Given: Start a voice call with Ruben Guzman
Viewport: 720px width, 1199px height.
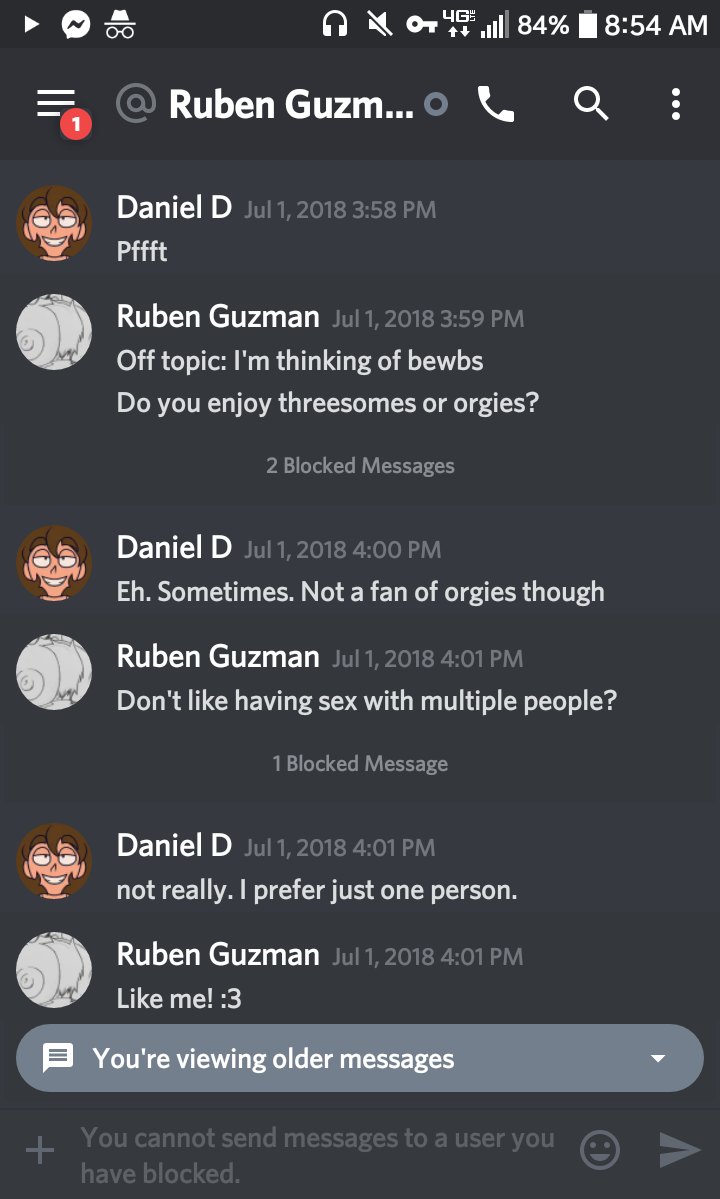Looking at the screenshot, I should [x=495, y=104].
